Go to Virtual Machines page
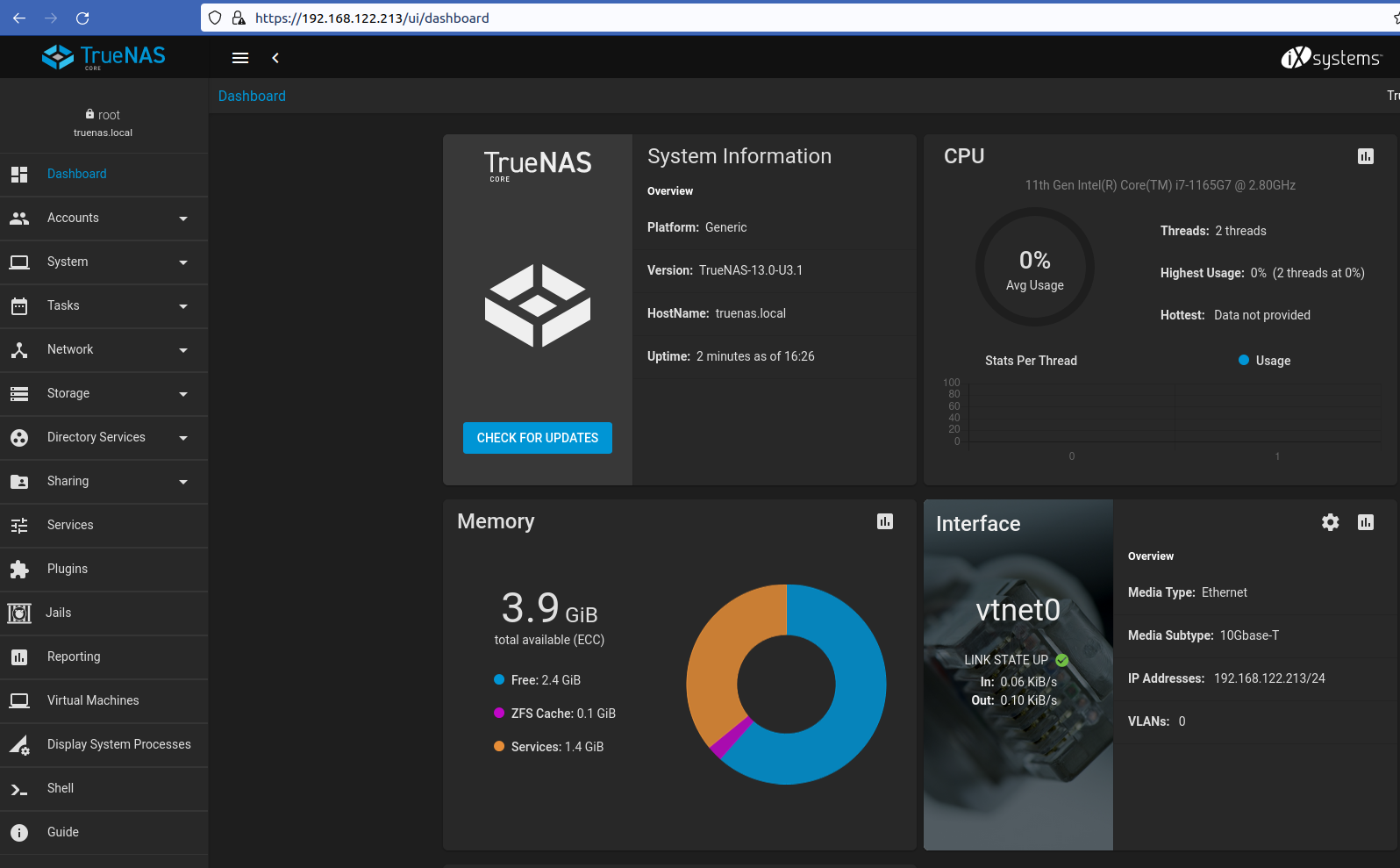Image resolution: width=1400 pixels, height=868 pixels. 93,700
